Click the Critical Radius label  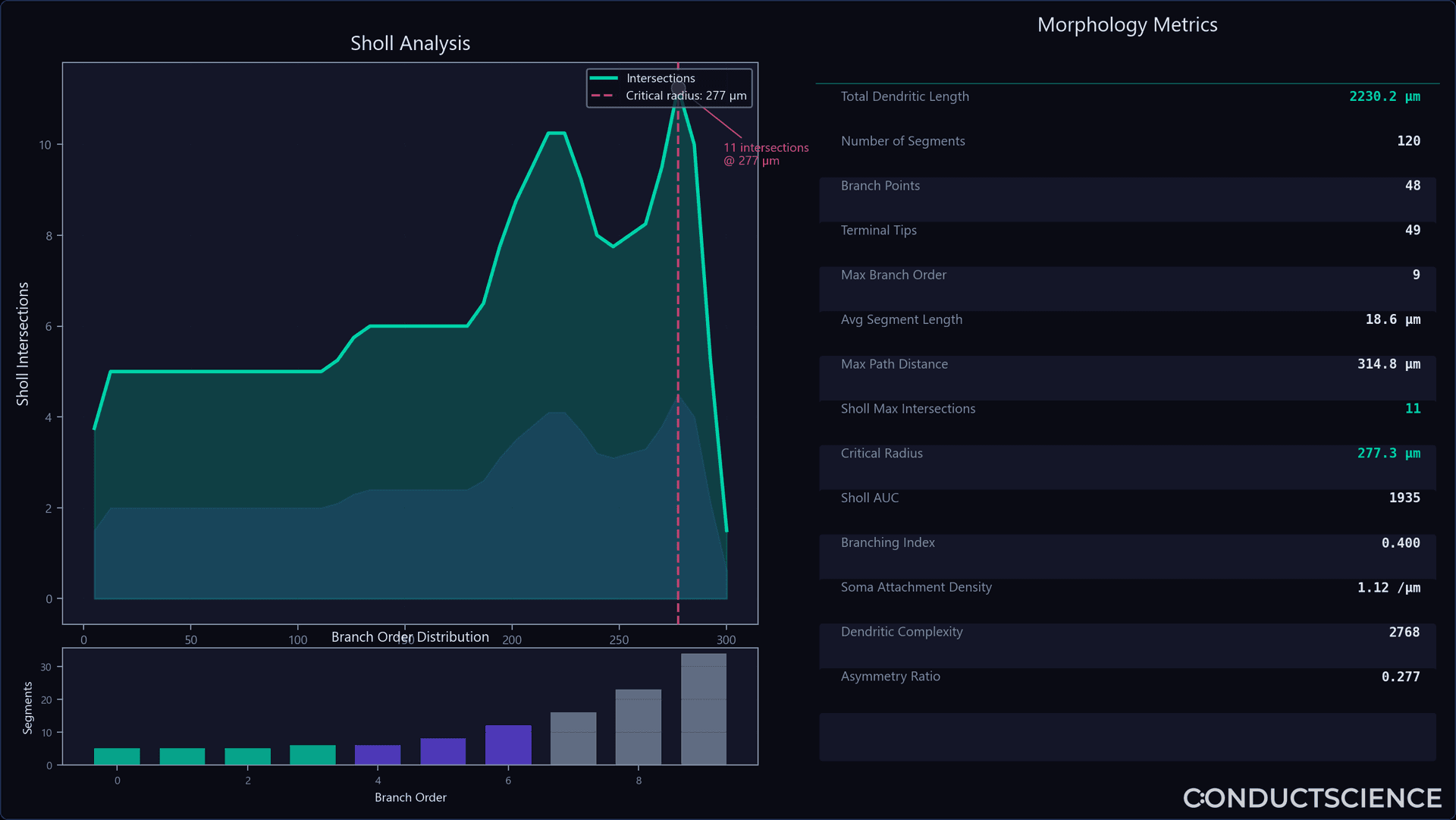[881, 454]
